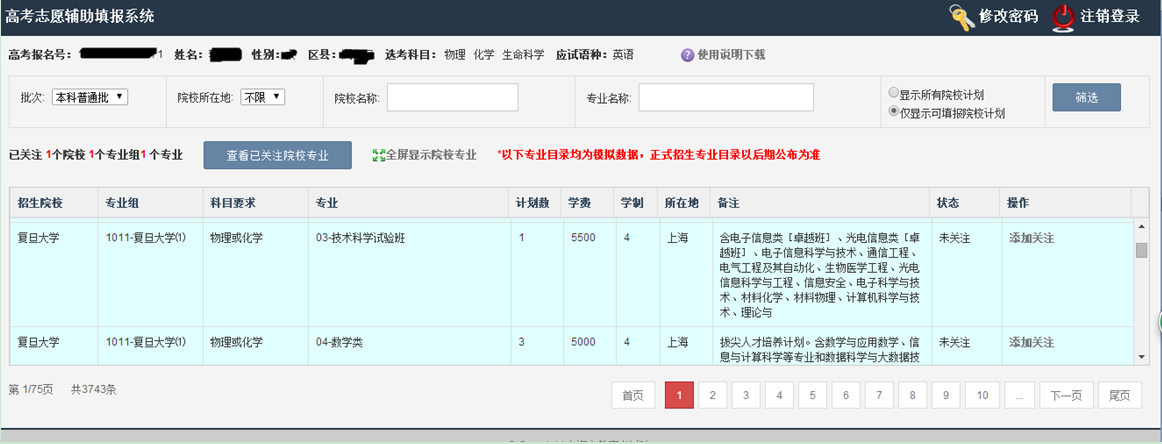Go to page 8
The image size is (1162, 444).
point(912,396)
